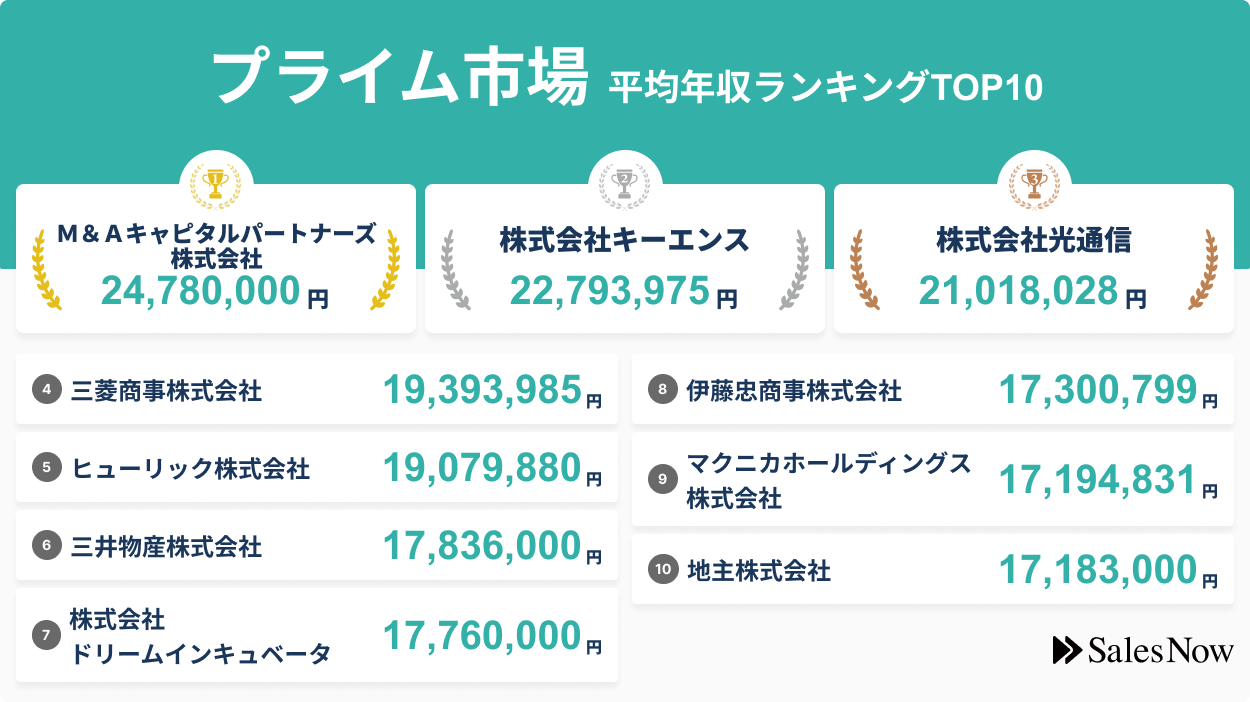Click the 三菱商事株式会社 row label

coord(167,391)
